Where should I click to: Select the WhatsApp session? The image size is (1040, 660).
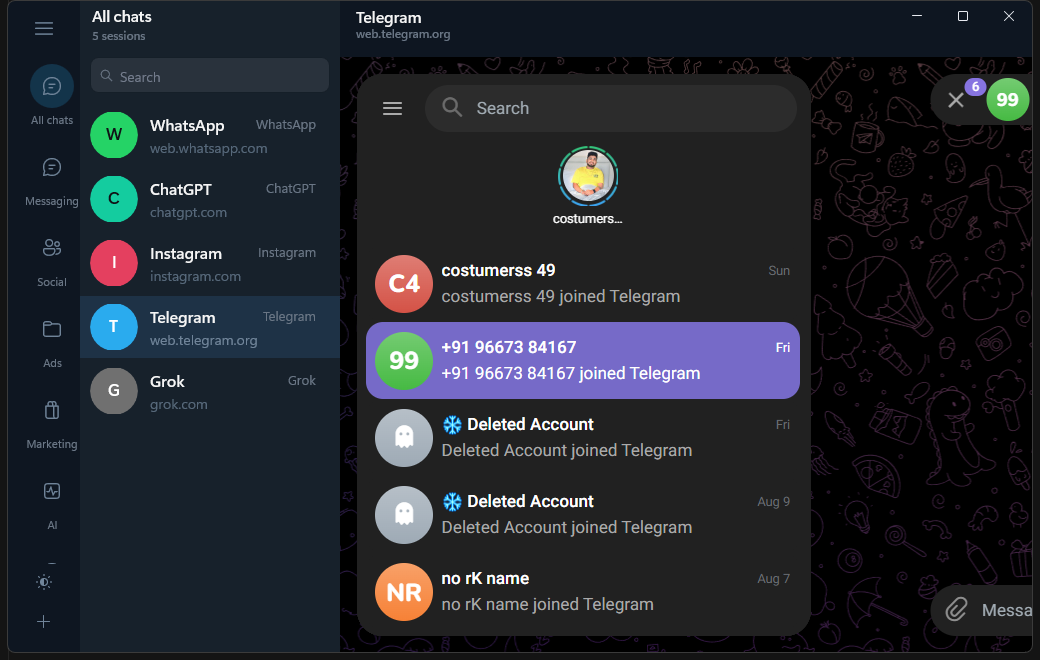pos(210,135)
